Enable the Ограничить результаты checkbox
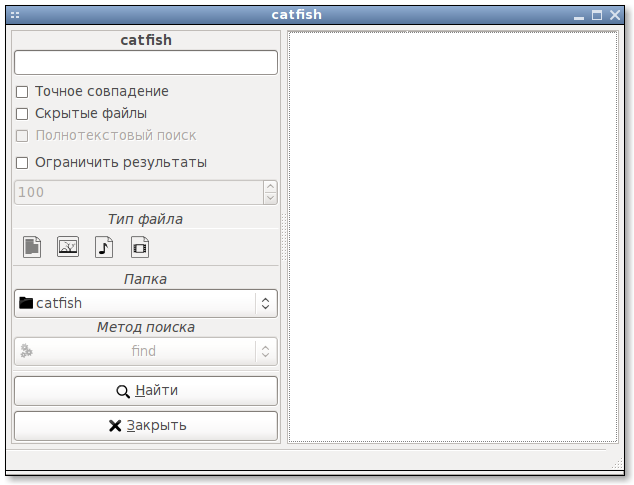The width and height of the screenshot is (634, 485). 22,163
